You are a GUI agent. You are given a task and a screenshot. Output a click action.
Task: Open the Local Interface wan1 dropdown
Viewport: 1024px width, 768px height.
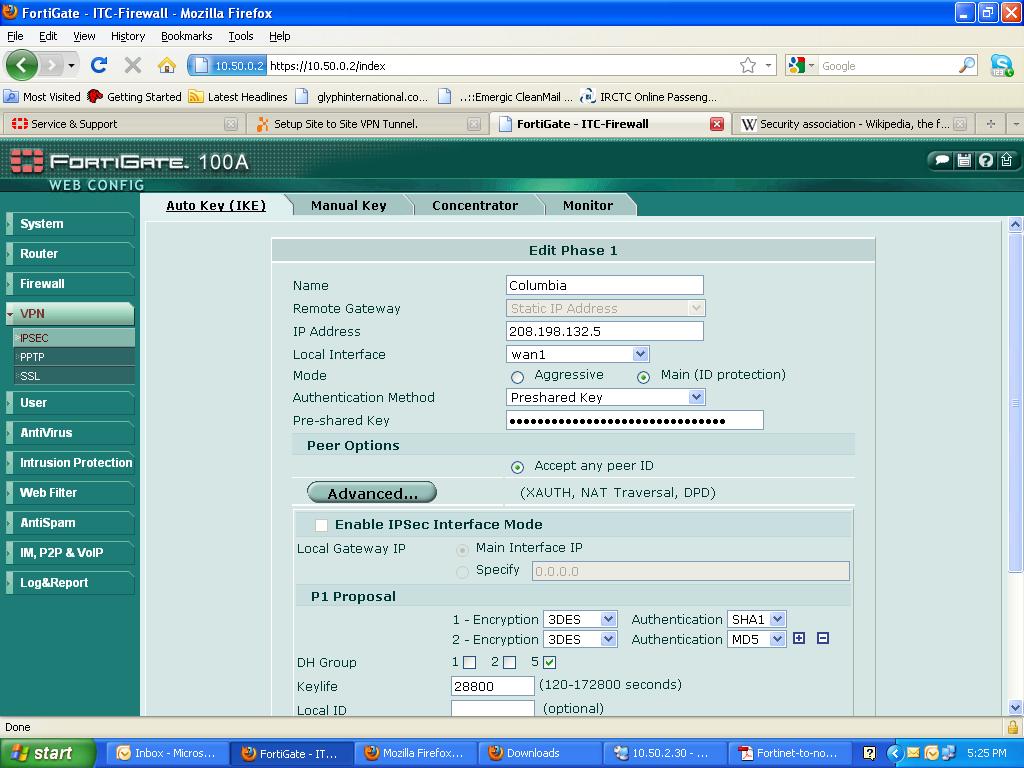click(577, 354)
